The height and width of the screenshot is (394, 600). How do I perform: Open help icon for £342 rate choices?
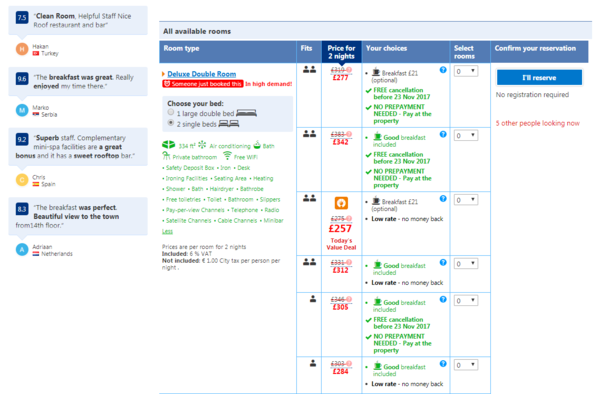443,134
